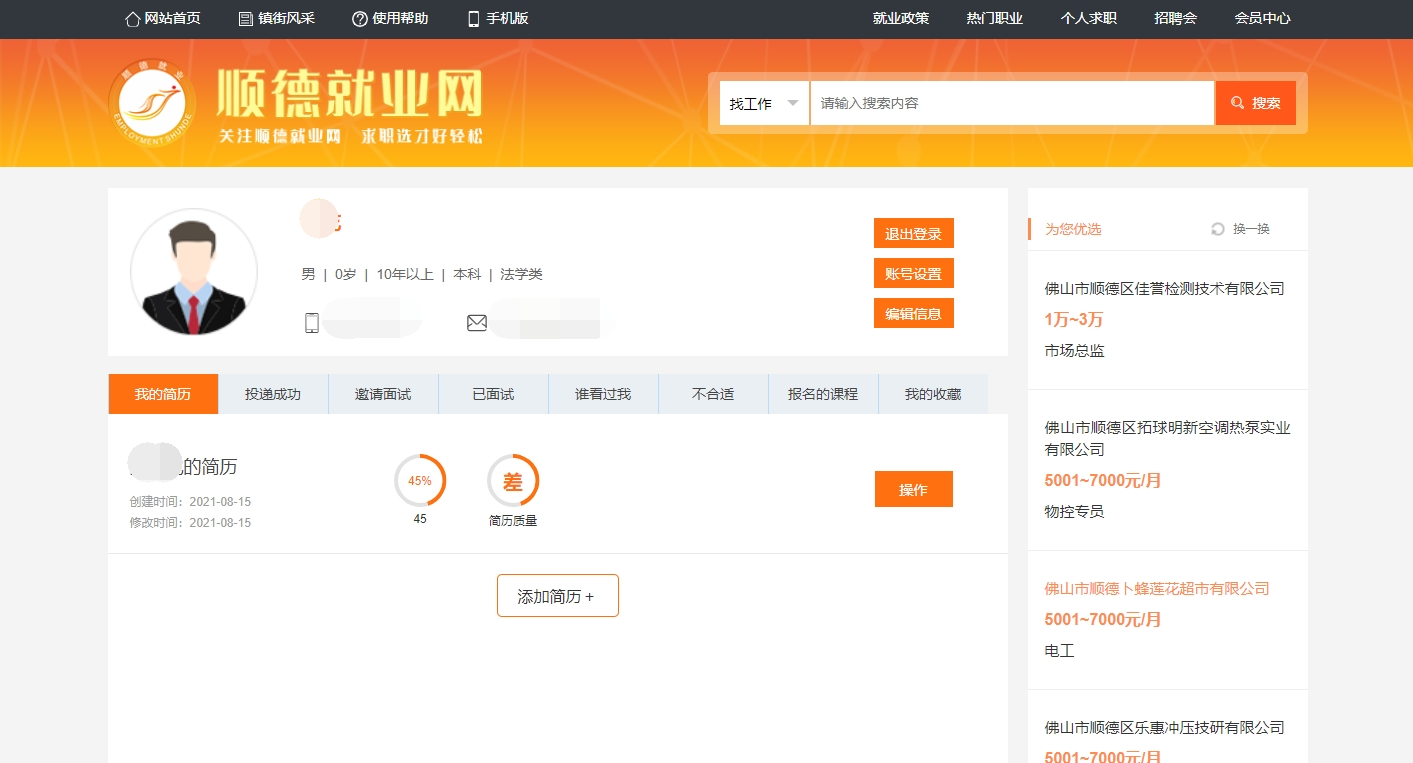Click the 退出登录 button
Viewport: 1413px width, 763px height.
pos(913,233)
